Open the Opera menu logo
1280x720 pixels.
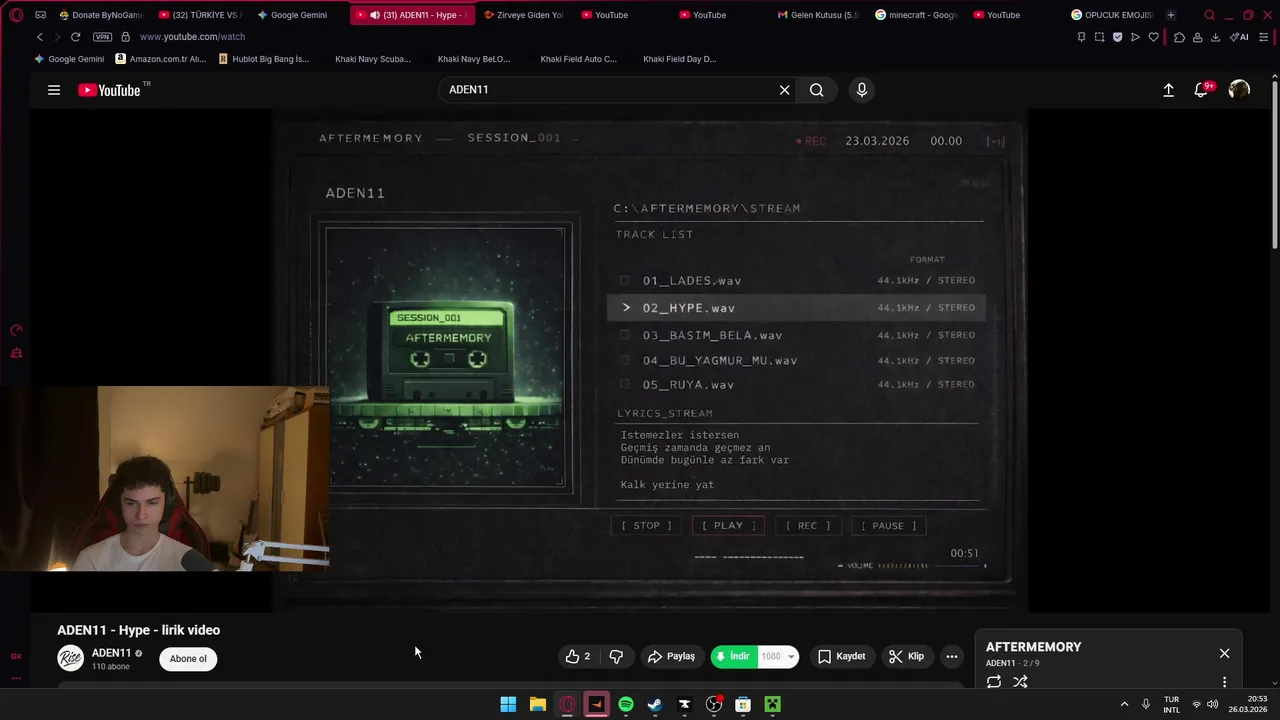[x=16, y=15]
